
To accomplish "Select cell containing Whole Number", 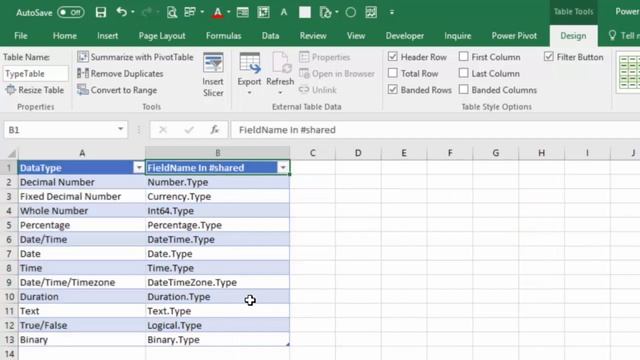I will coord(82,211).
